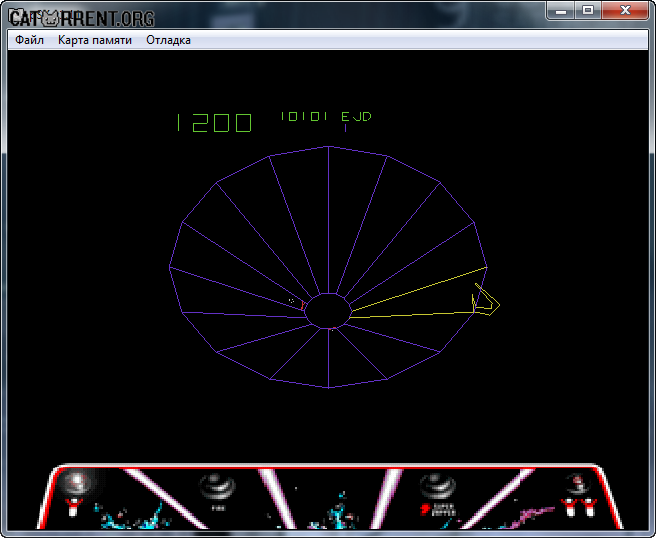Click the red flipper enemy near the tube center
This screenshot has width=656, height=538.
(302, 306)
